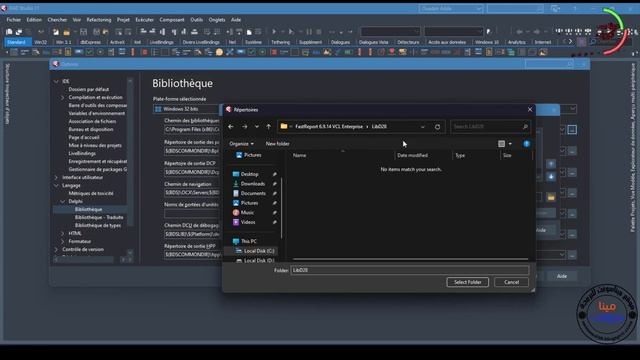This screenshot has width=640, height=360.
Task: Open the Projet menu
Action: point(123,20)
